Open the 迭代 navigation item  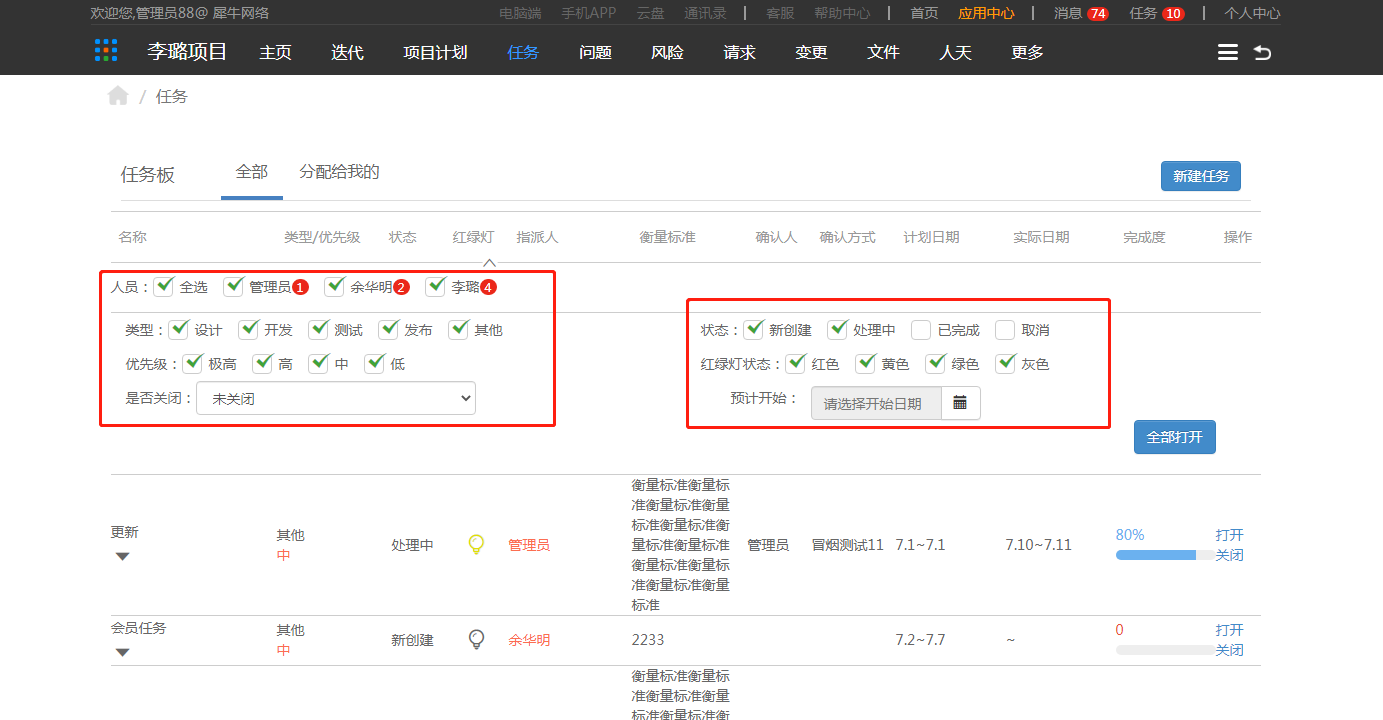point(347,52)
